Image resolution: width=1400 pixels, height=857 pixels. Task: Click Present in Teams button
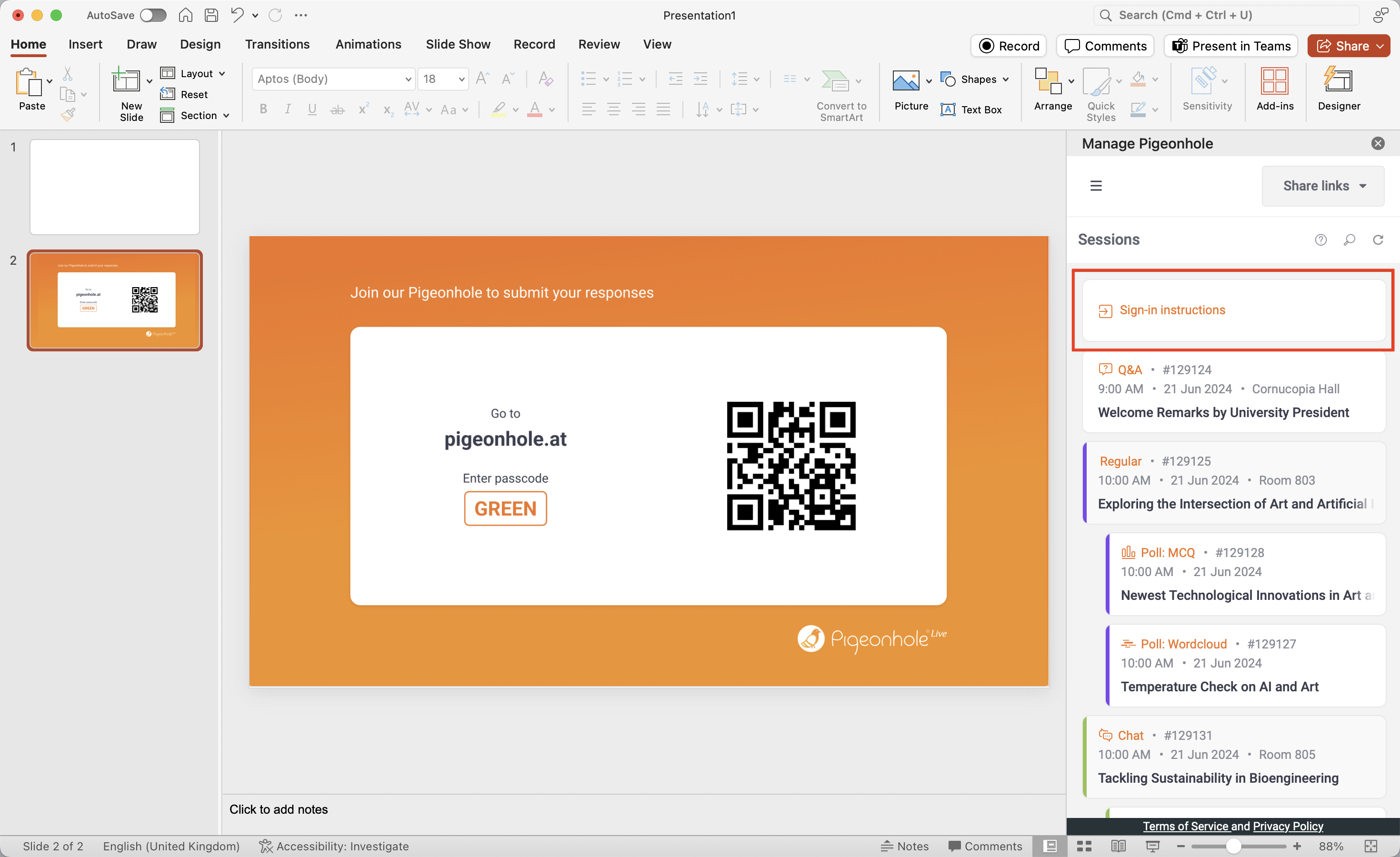(x=1230, y=46)
